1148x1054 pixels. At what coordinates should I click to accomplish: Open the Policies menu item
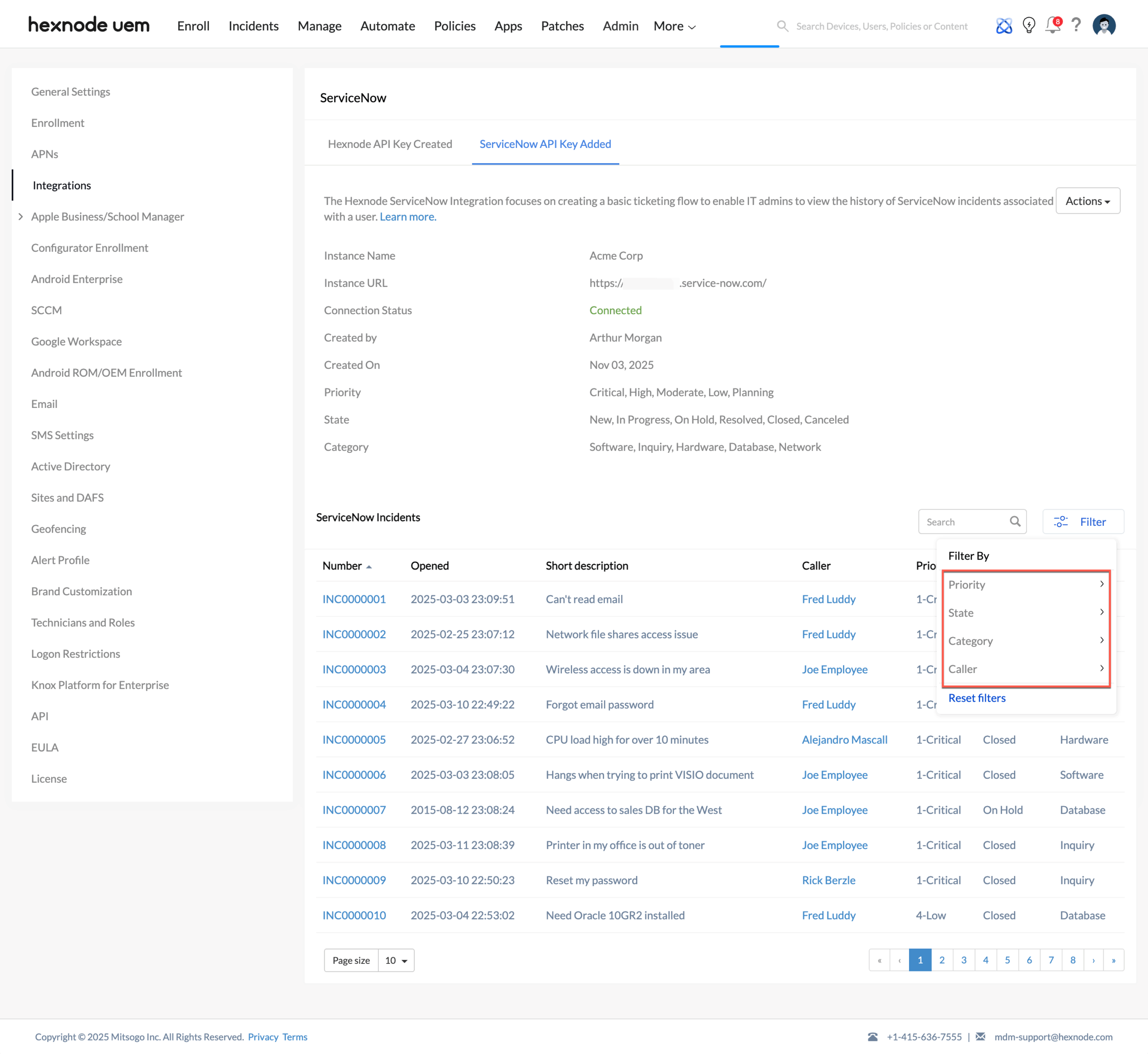[454, 26]
